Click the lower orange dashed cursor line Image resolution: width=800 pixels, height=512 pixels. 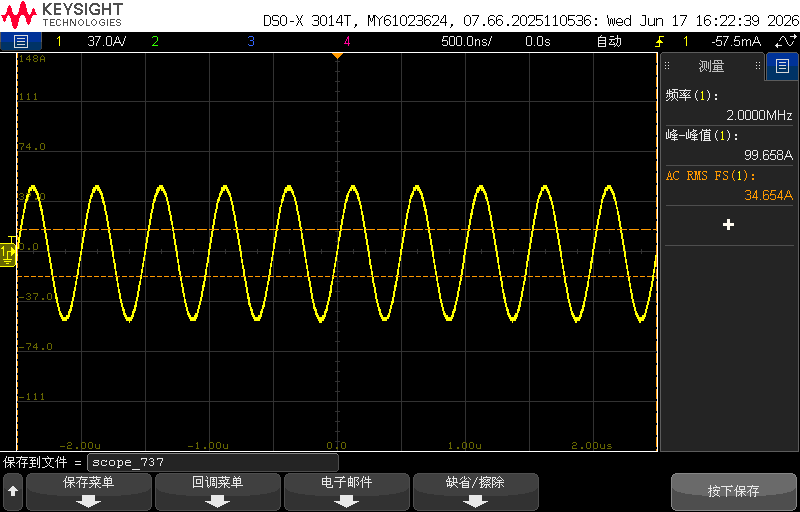337,276
